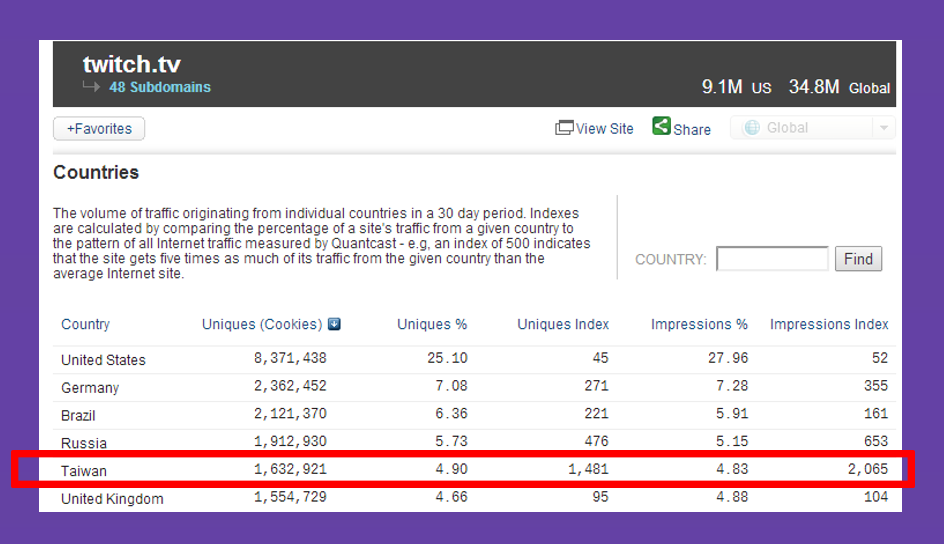
Task: Open the 48 Subdomains link
Action: [160, 87]
